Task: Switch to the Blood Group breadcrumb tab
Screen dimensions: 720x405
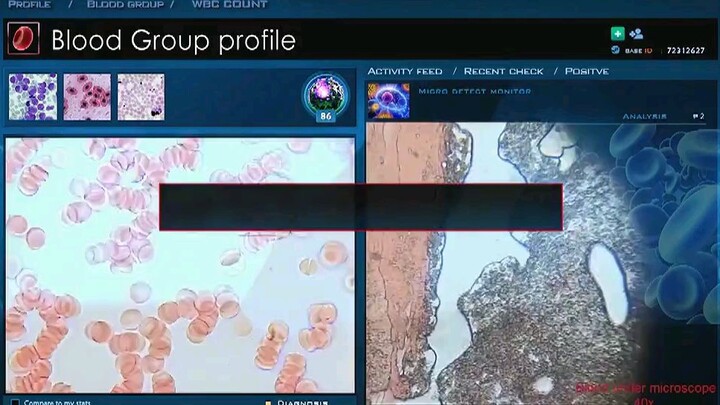Action: pyautogui.click(x=125, y=5)
